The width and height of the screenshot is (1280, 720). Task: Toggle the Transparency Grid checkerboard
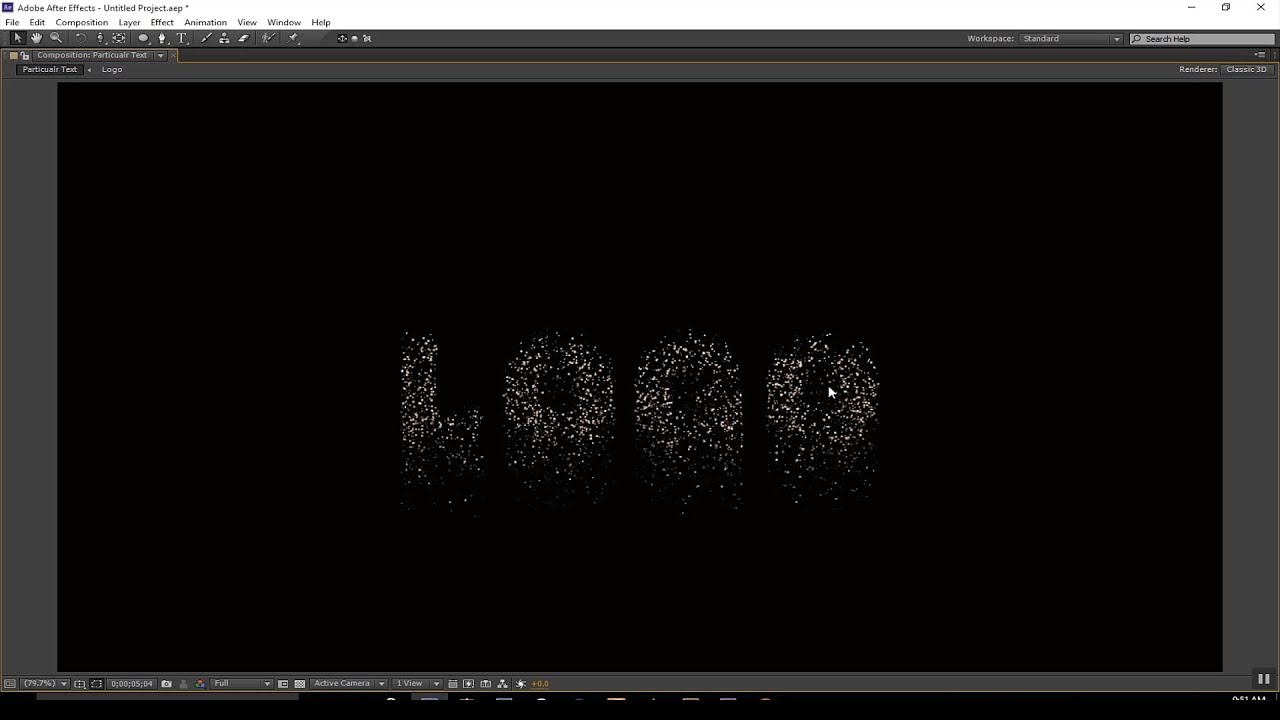pyautogui.click(x=299, y=684)
